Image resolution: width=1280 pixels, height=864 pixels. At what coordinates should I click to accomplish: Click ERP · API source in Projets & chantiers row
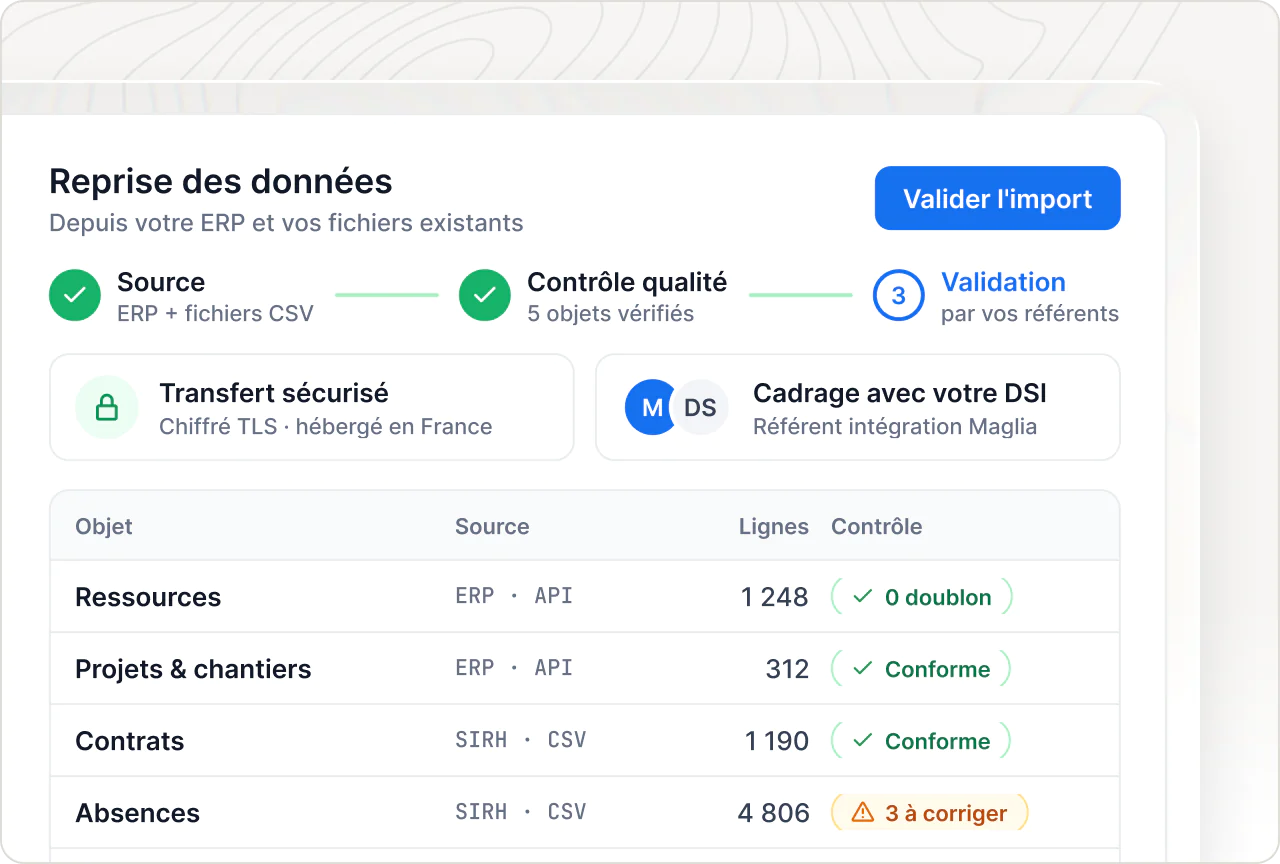[514, 668]
